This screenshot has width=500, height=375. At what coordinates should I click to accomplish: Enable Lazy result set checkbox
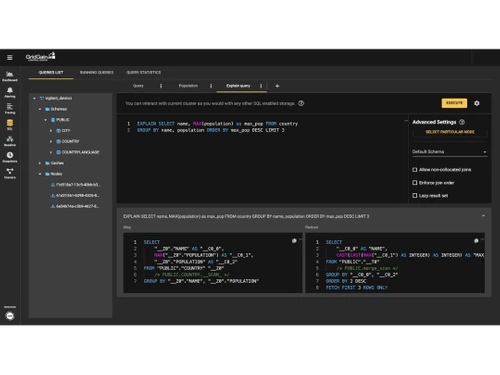415,196
